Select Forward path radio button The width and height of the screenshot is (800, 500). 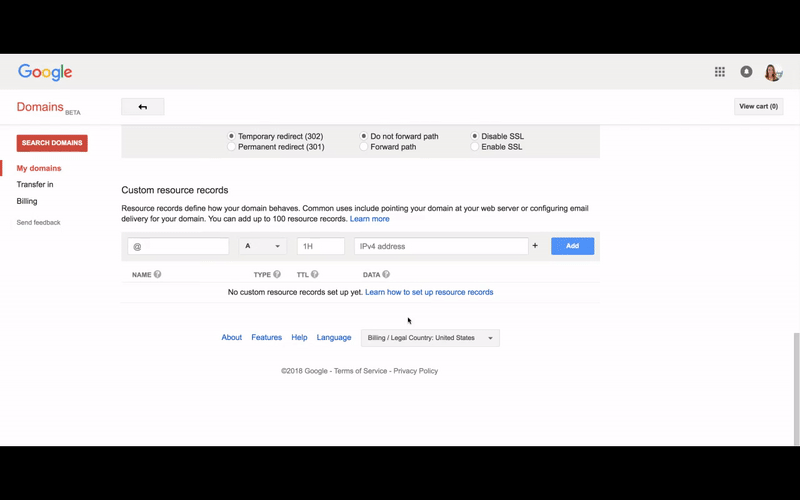364,147
